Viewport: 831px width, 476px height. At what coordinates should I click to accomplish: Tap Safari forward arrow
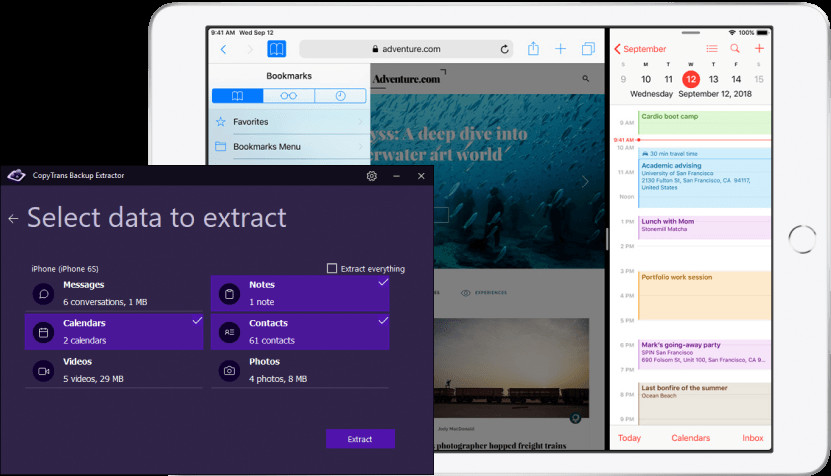click(x=250, y=49)
